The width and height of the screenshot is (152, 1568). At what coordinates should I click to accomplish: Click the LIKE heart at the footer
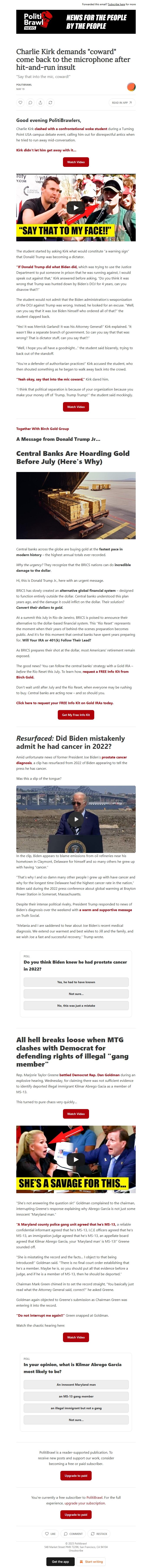click(x=50, y=1533)
